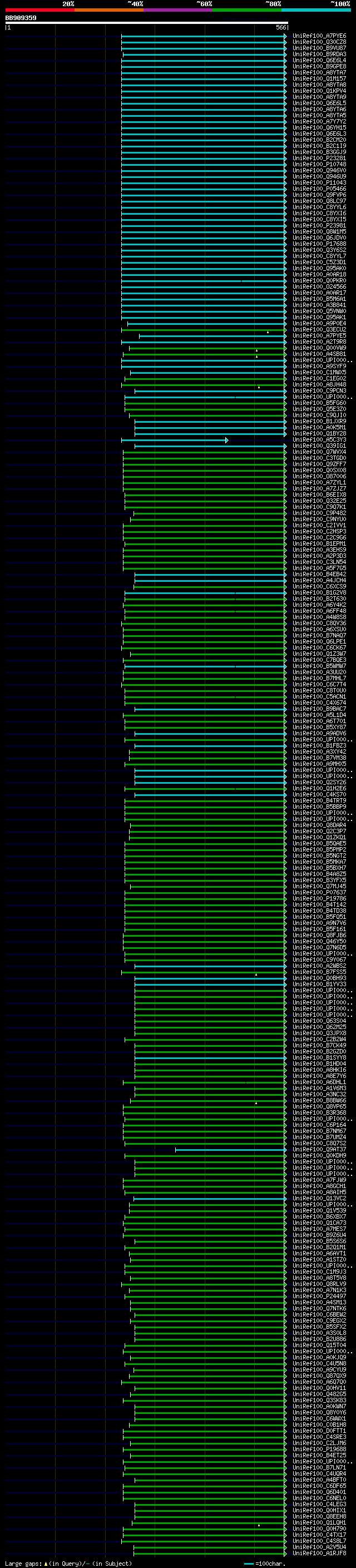Select label UniRef100_A8JH48
The height and width of the screenshot is (1568, 356).
[319, 385]
